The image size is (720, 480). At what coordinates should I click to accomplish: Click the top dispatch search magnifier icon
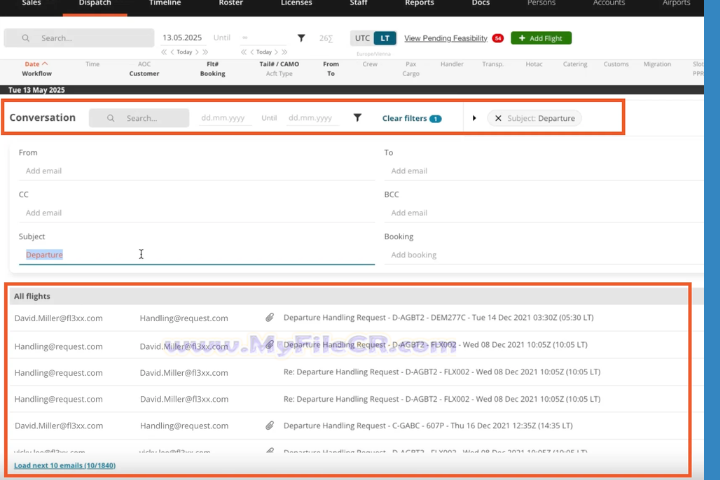click(25, 38)
